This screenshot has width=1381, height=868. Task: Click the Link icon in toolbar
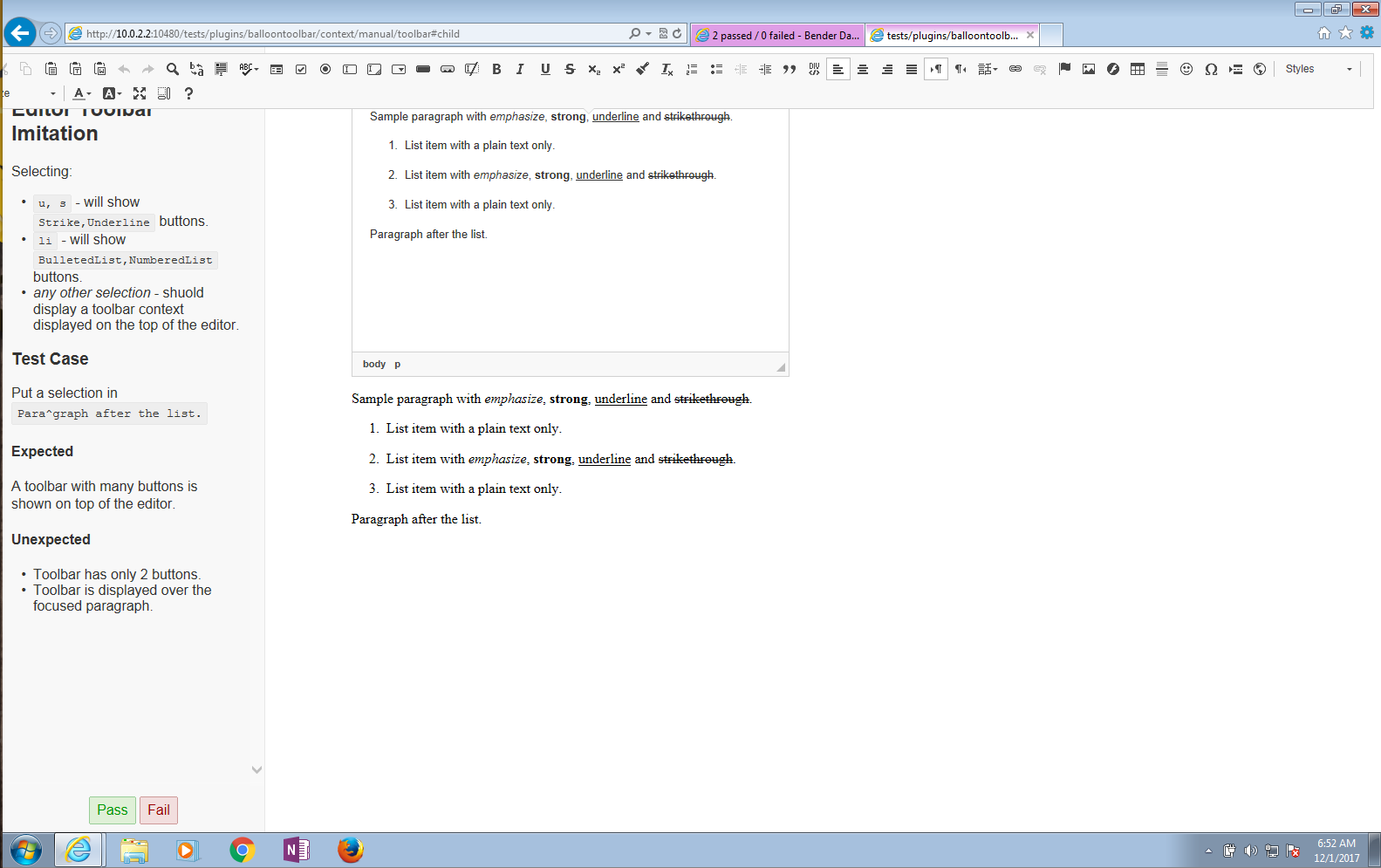(1015, 69)
